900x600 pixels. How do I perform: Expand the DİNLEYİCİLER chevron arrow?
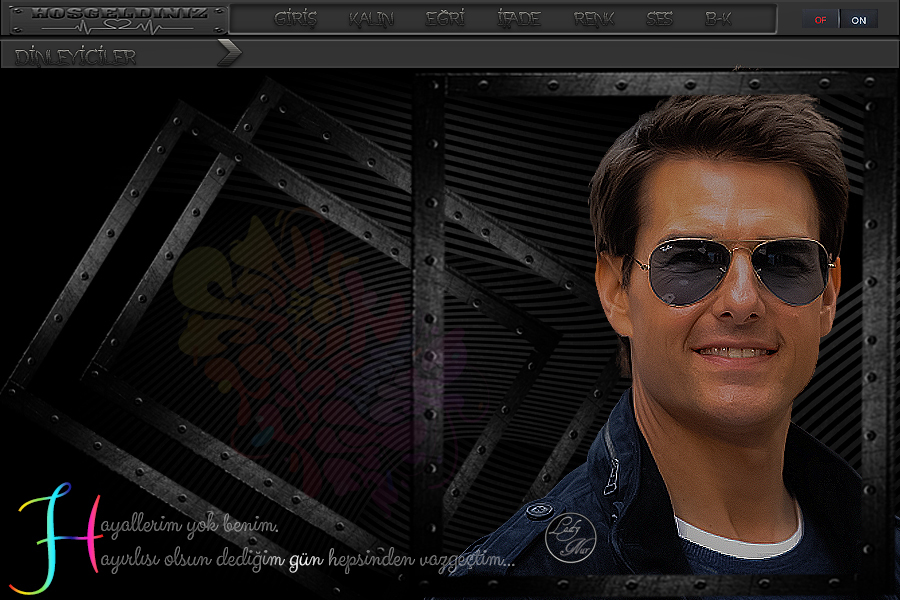[229, 53]
